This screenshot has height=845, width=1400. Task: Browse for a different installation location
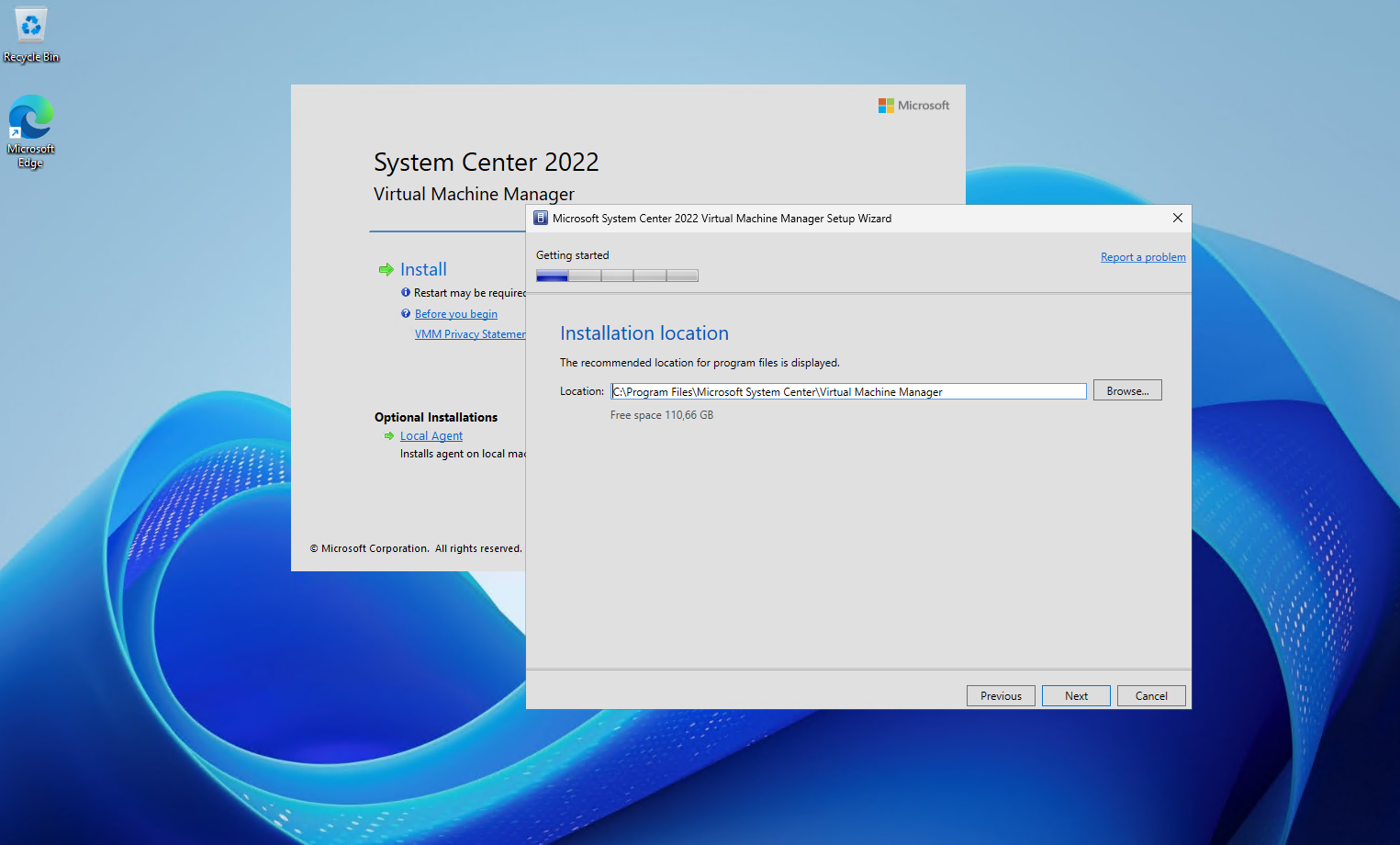click(x=1127, y=390)
